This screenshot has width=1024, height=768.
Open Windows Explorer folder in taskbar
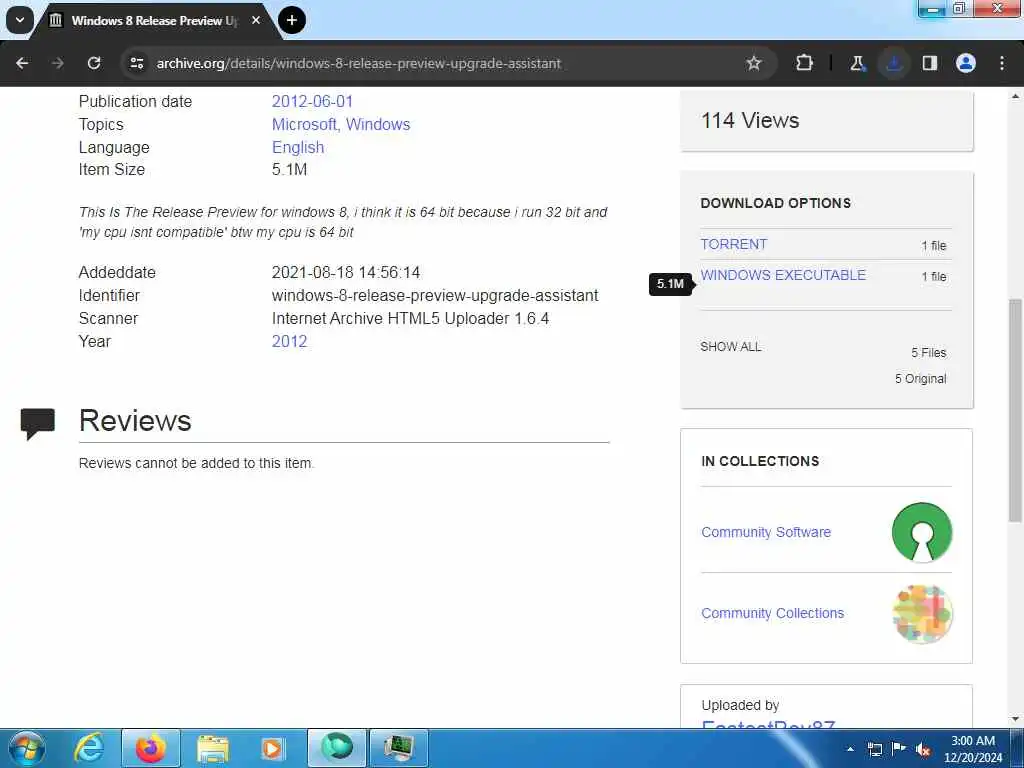click(x=213, y=748)
